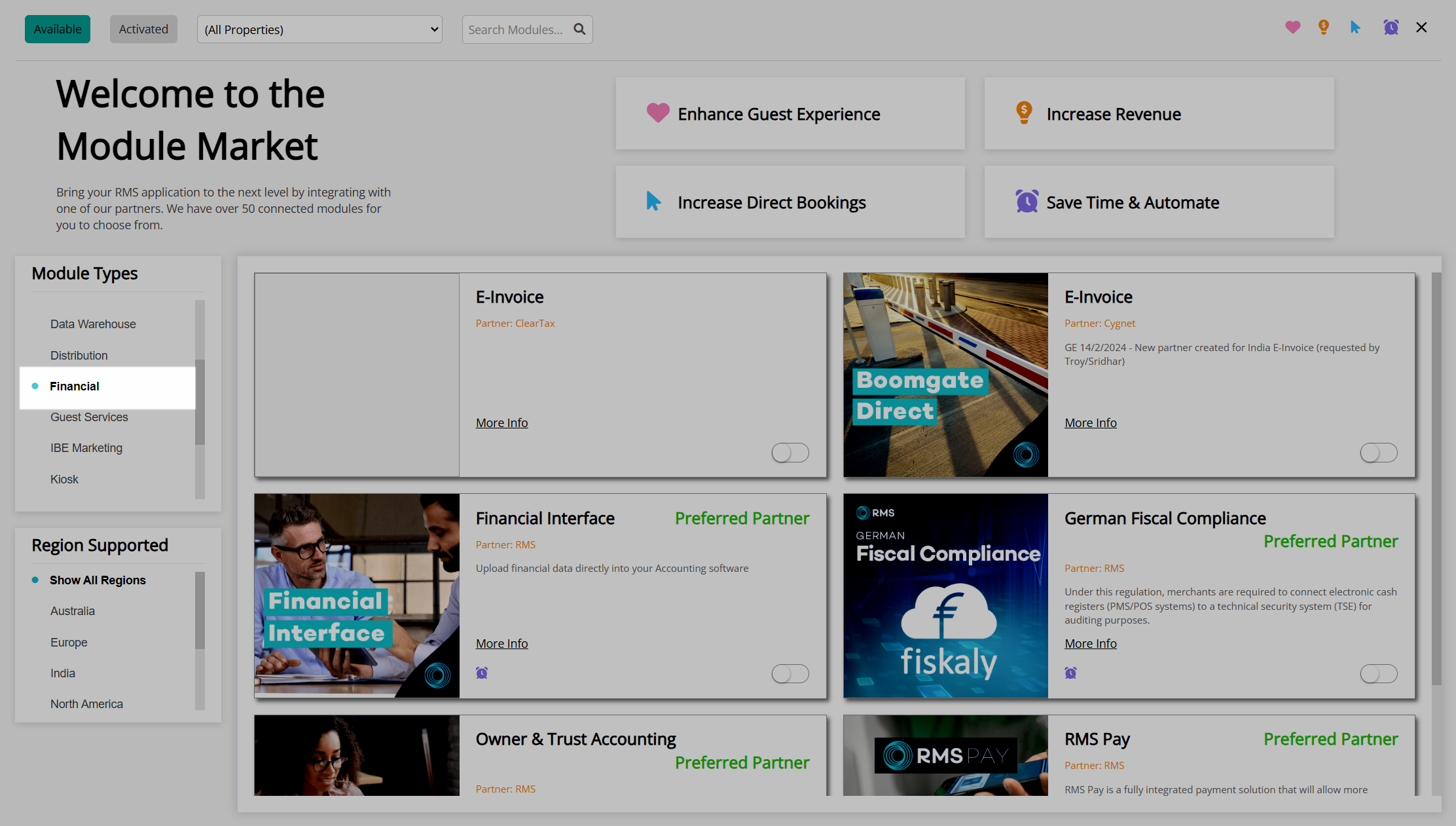Open the Increase Revenue category

coord(1159,113)
